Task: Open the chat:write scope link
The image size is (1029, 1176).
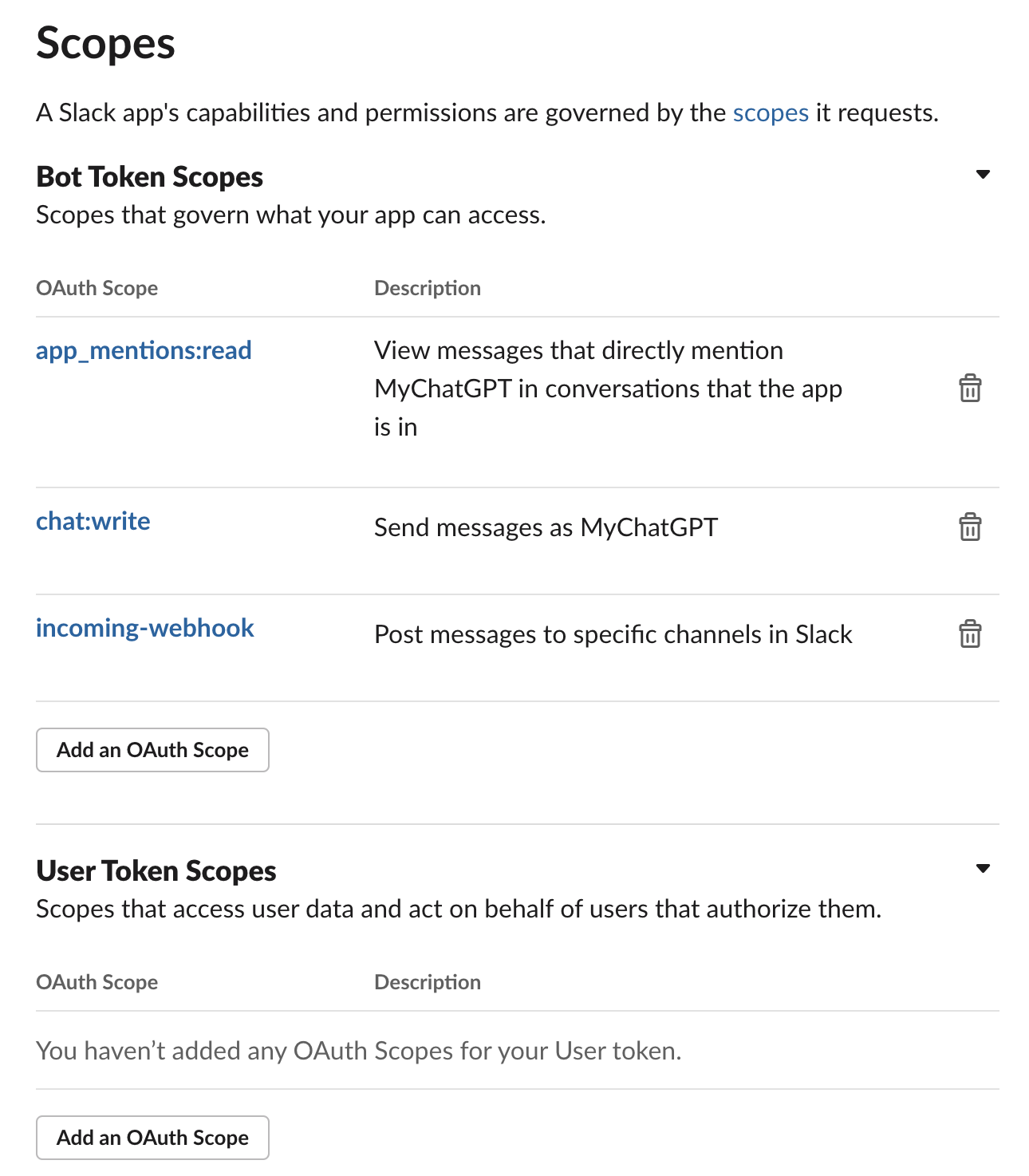Action: pos(93,521)
